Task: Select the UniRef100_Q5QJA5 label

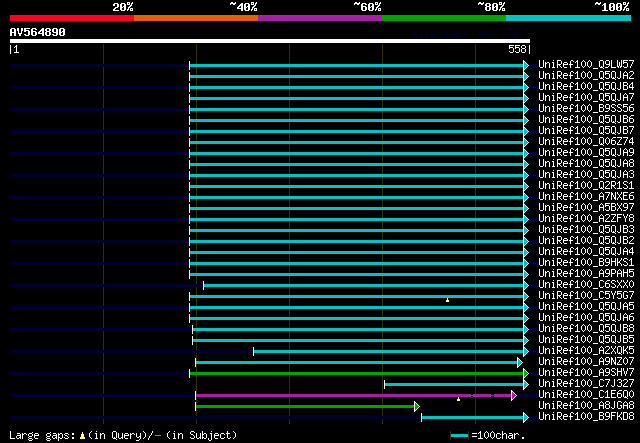Action: coord(586,306)
